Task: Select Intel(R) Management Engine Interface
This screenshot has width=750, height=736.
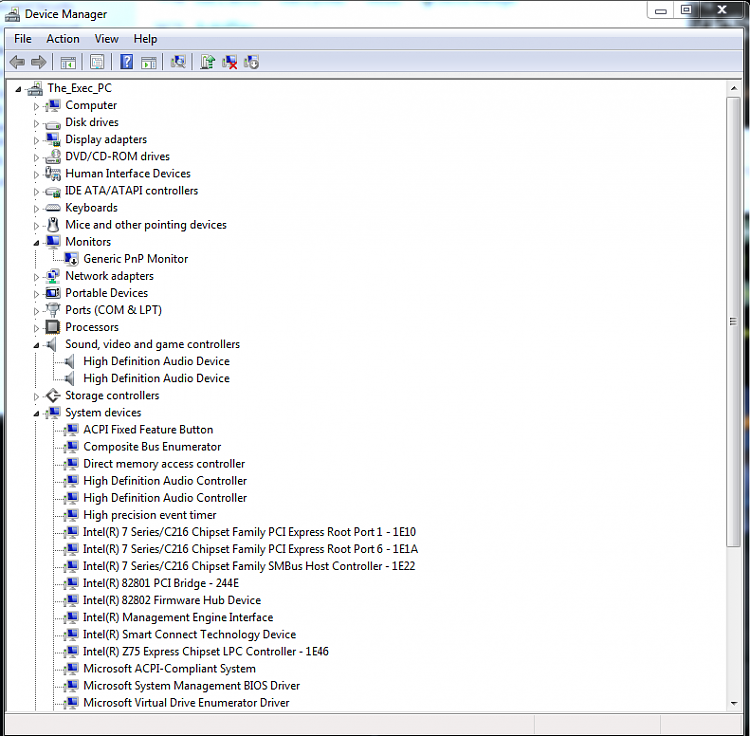Action: 178,617
